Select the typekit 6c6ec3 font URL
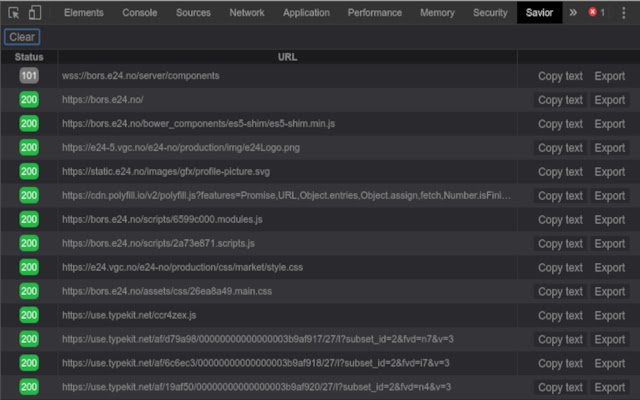Viewport: 640px width, 400px height. click(x=256, y=363)
